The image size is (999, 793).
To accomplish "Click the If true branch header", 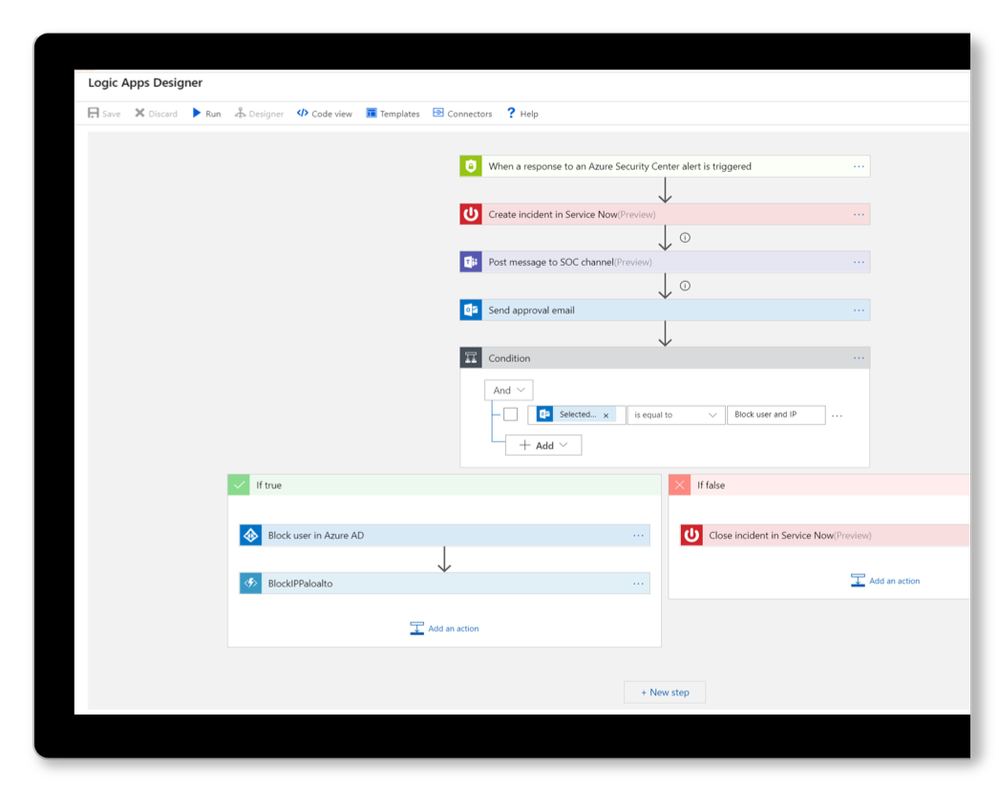I will [x=444, y=485].
